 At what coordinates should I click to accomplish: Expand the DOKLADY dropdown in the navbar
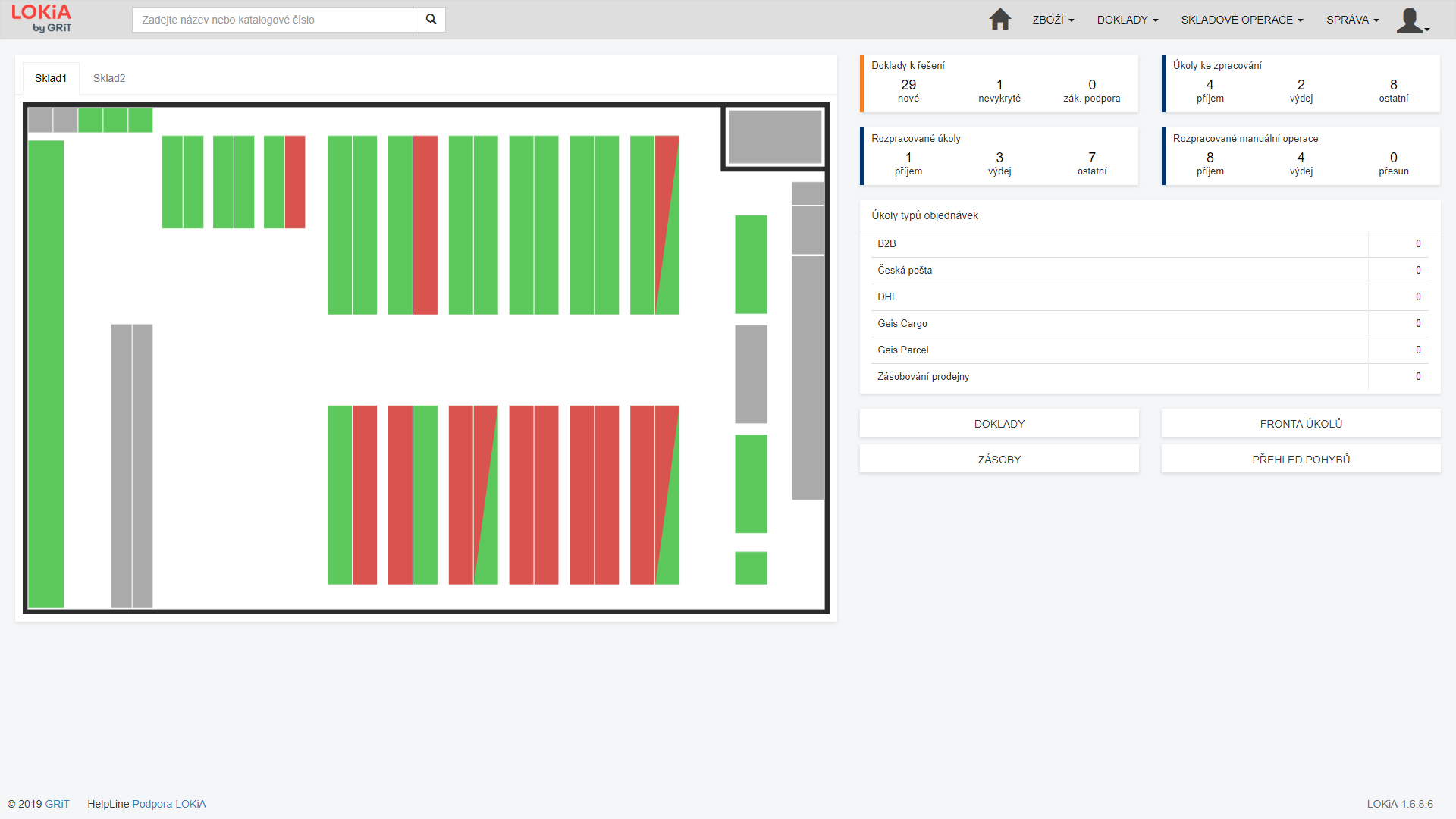click(x=1127, y=20)
